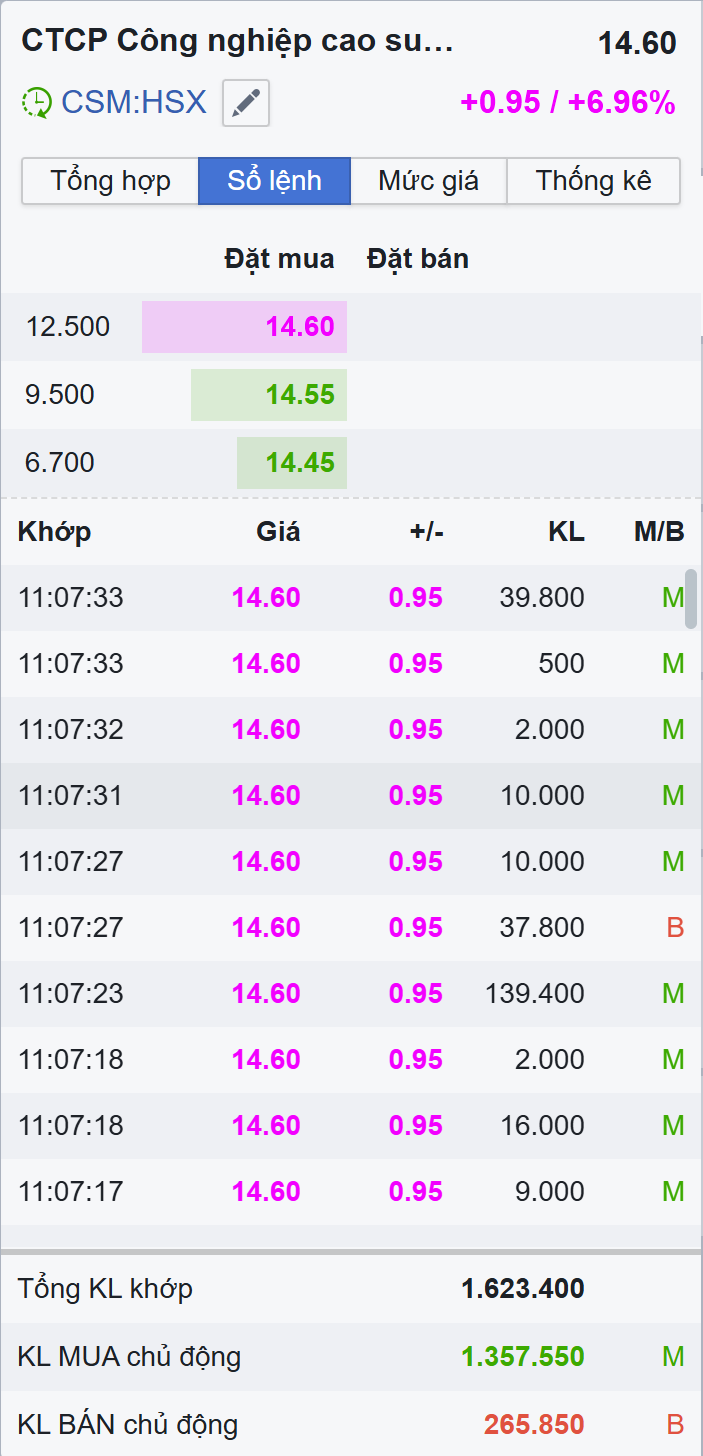Click the pencil edit icon

[246, 103]
